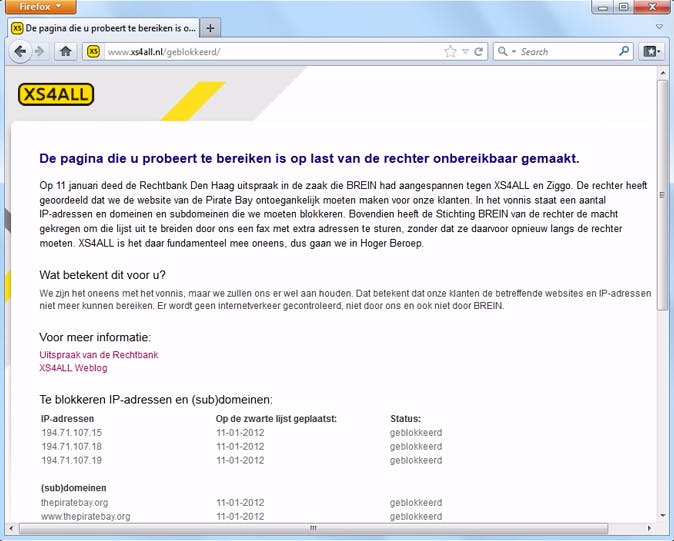Click the vertical scrollbar thumb

tap(663, 195)
